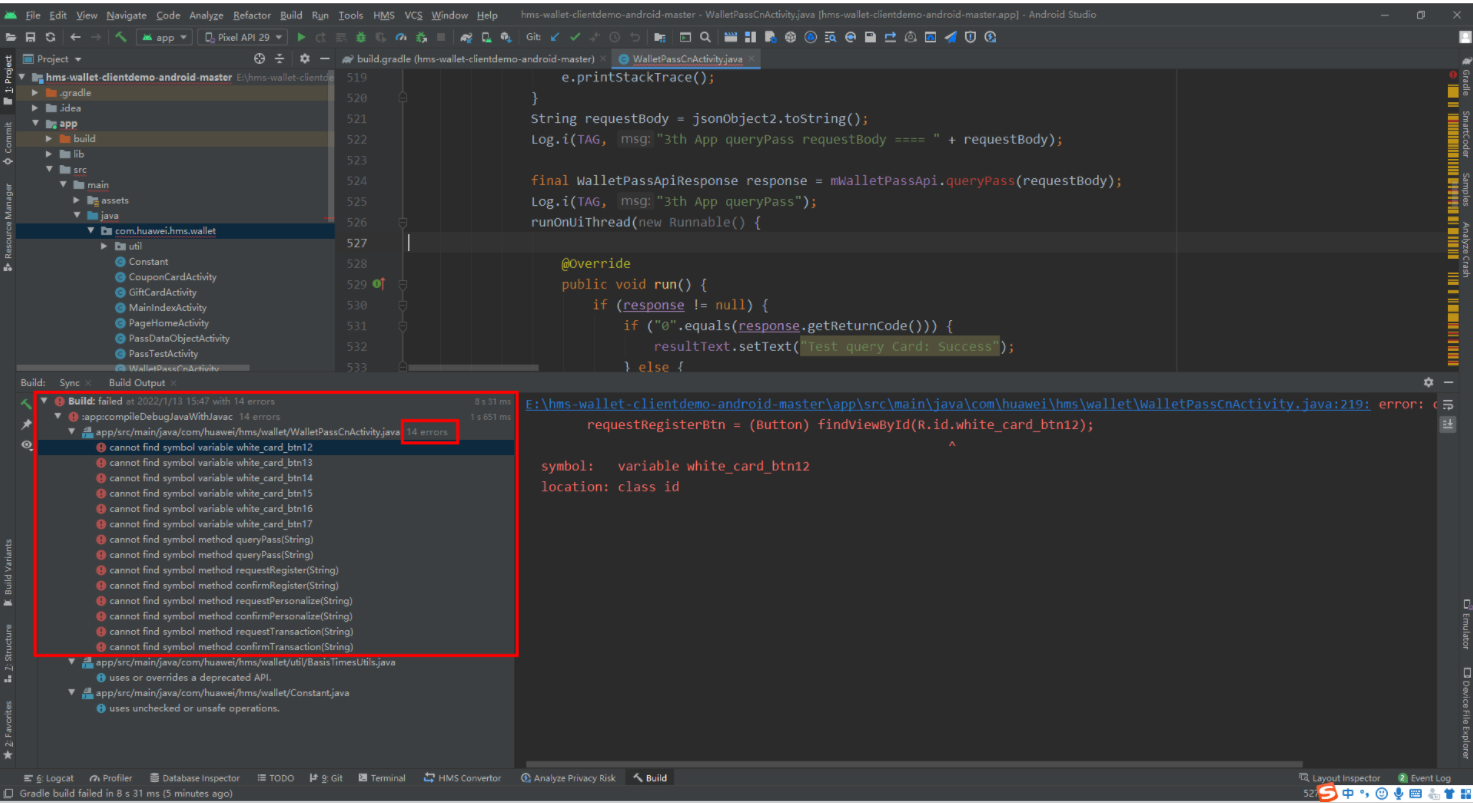
Task: Open the Refactor menu
Action: pos(251,15)
